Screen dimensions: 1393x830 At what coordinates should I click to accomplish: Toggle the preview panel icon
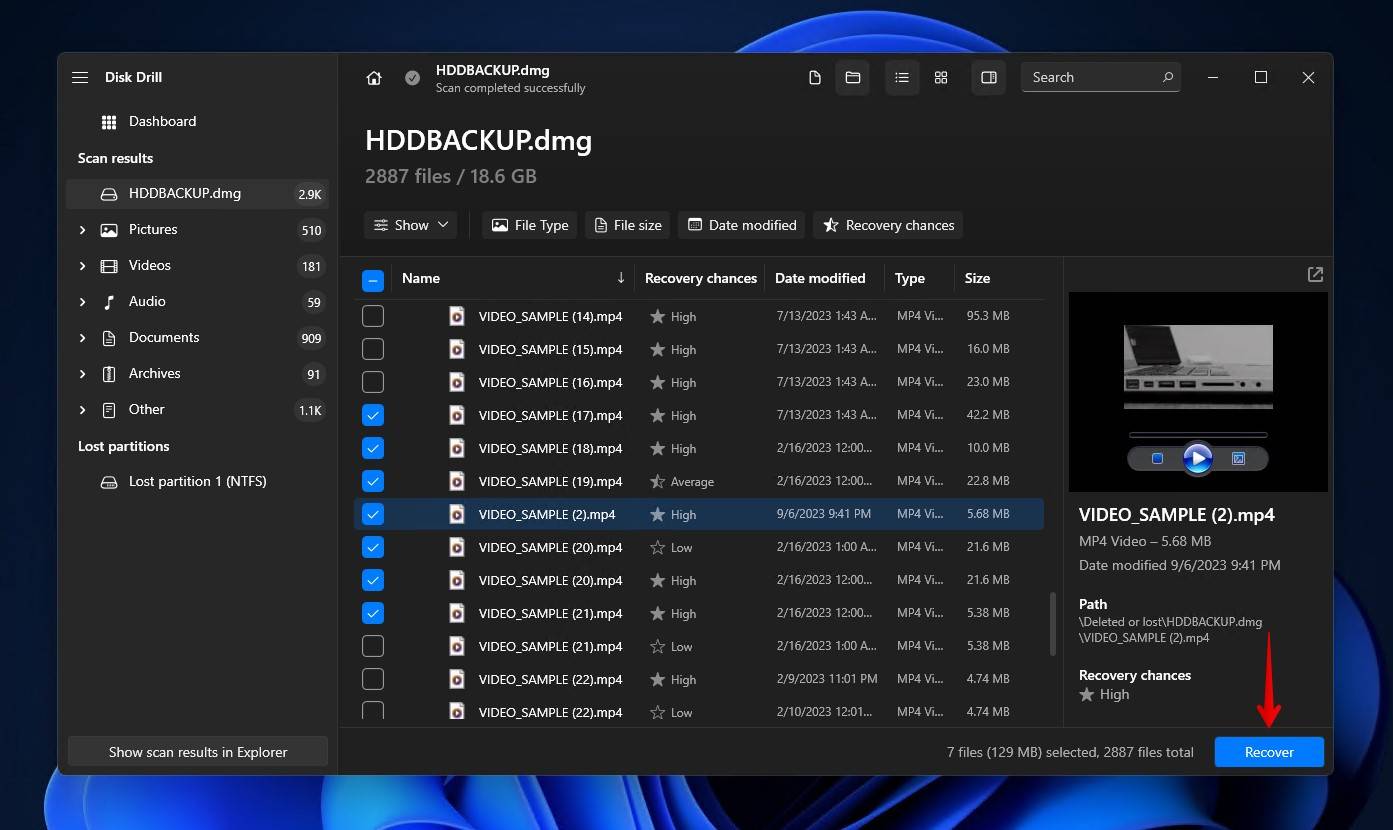pos(989,78)
